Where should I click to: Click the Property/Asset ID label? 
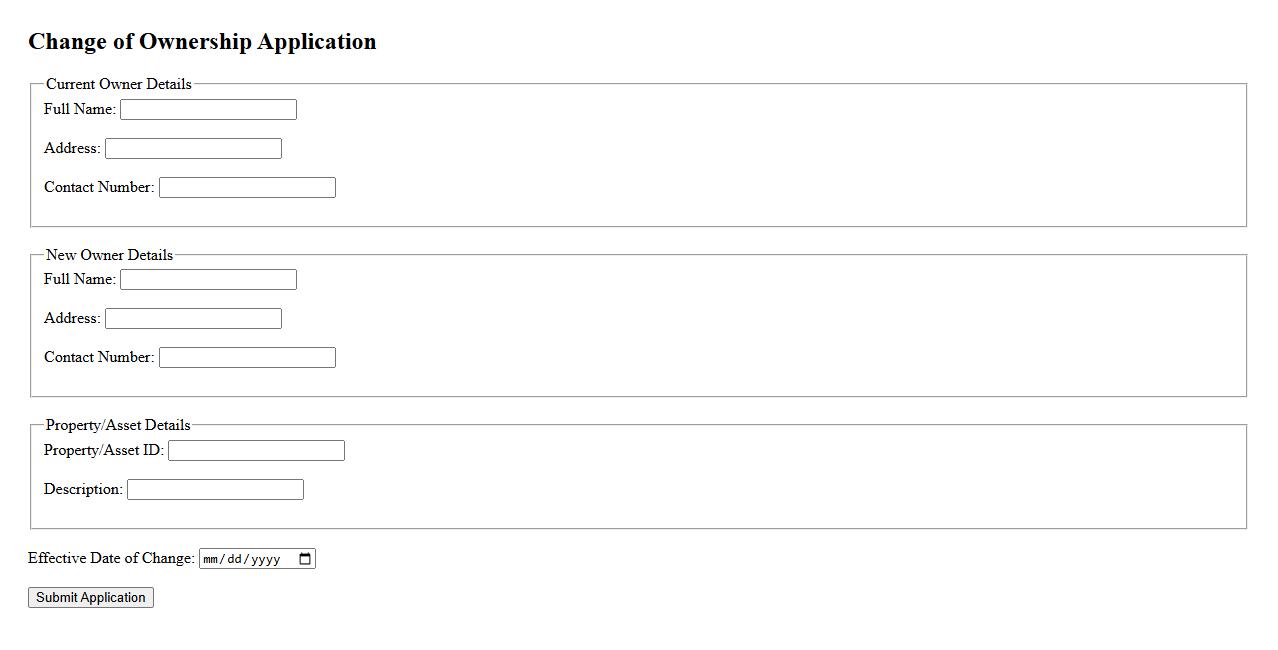(104, 450)
